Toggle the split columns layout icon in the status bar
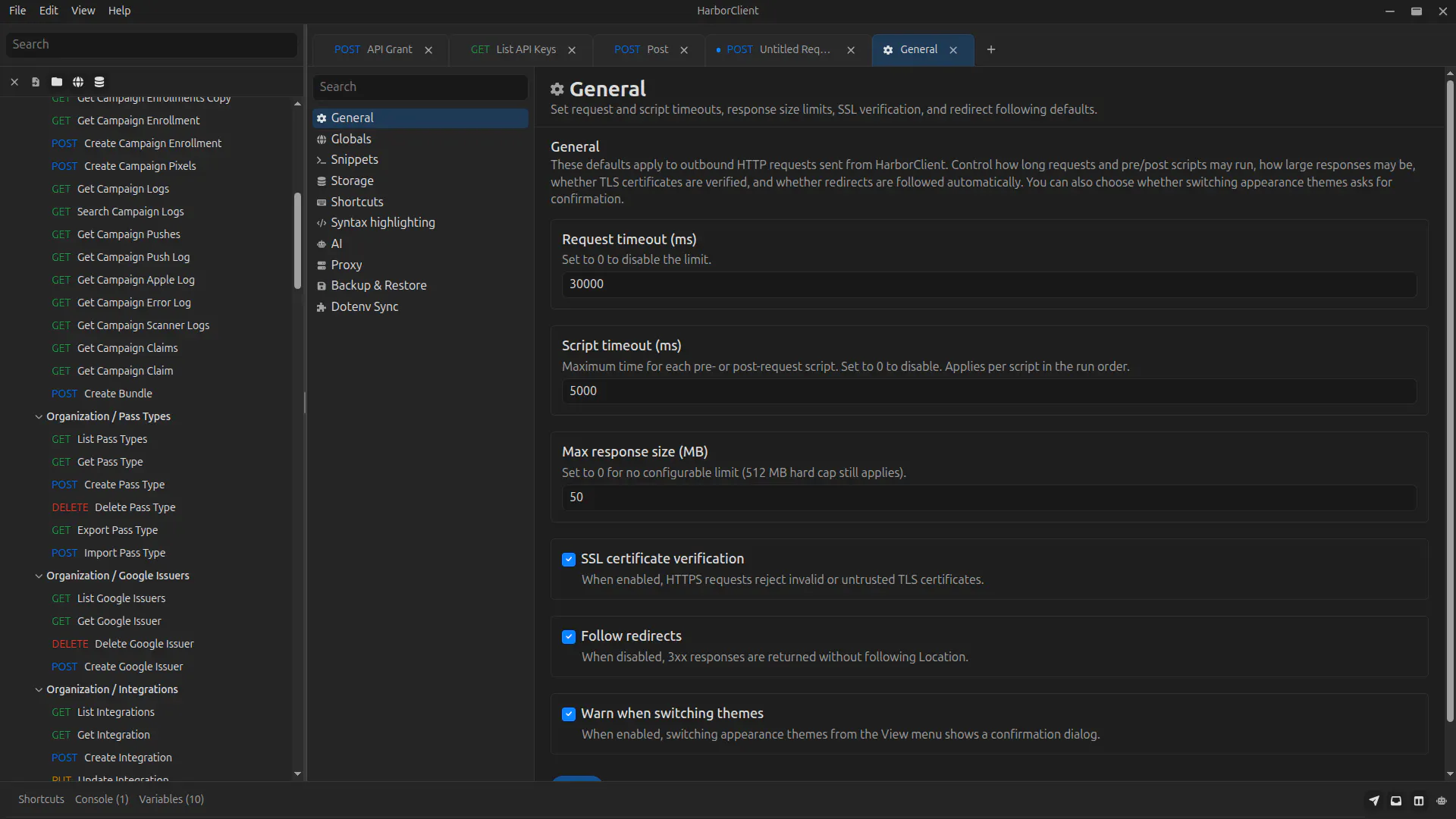 1419,800
